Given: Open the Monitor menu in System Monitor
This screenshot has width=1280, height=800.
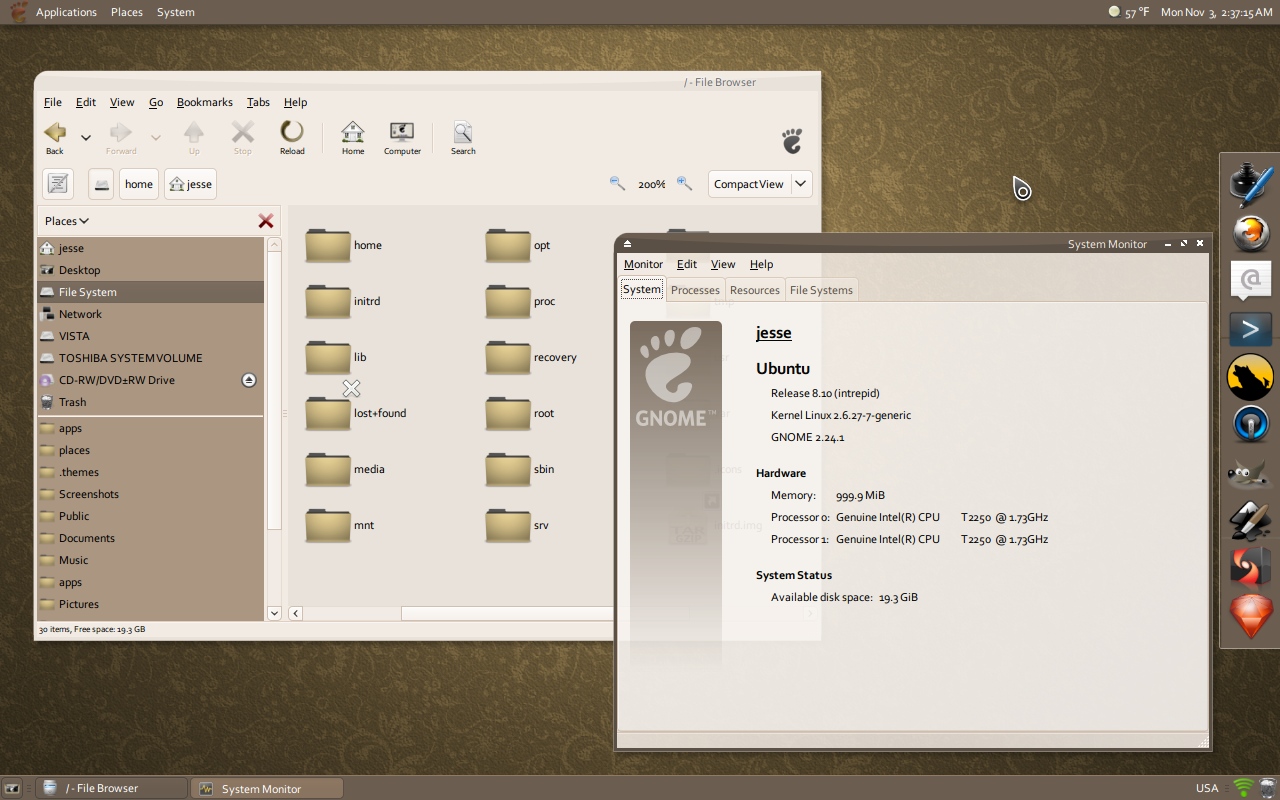Looking at the screenshot, I should pyautogui.click(x=643, y=264).
